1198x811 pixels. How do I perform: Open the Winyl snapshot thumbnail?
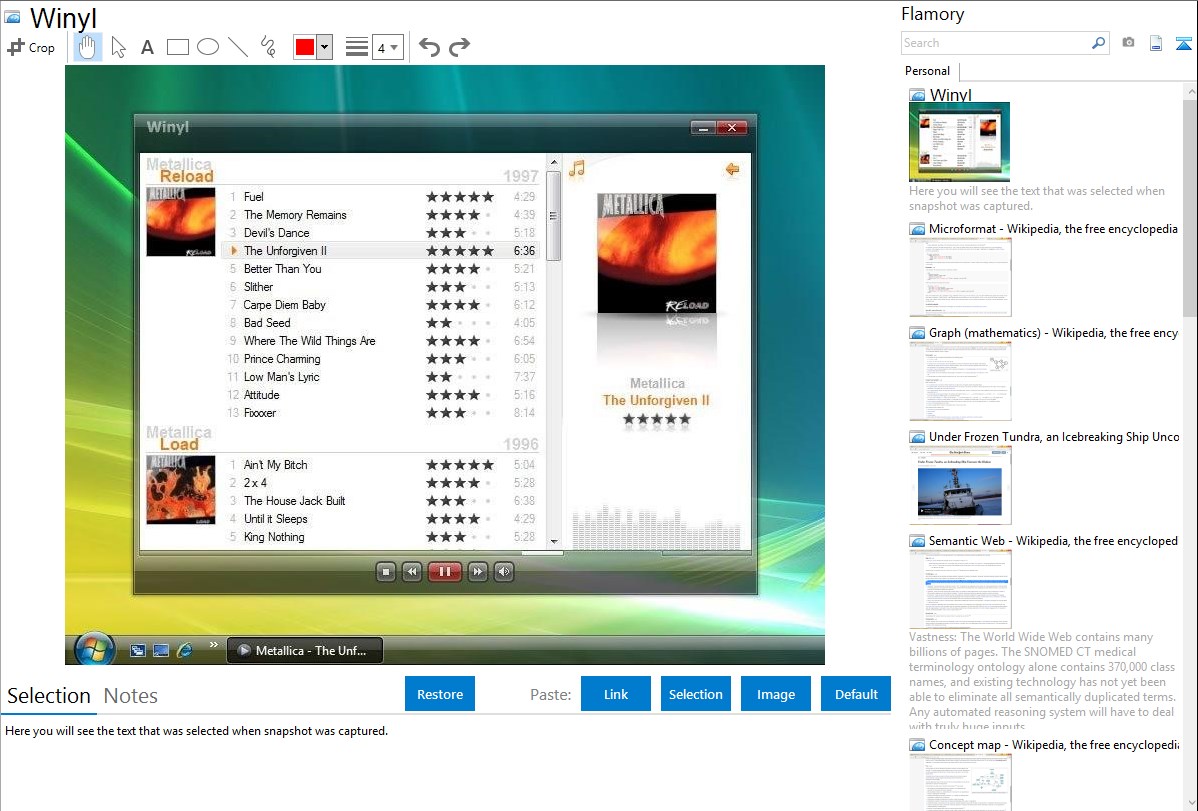point(960,141)
